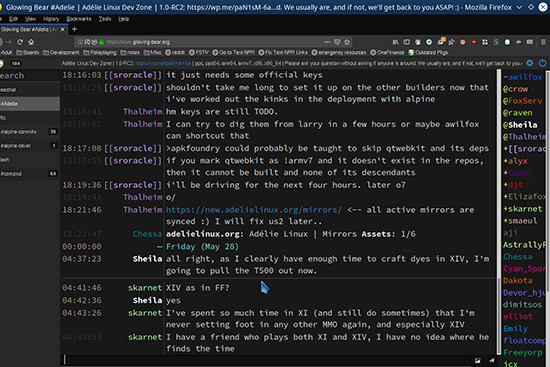
Task: Open Firefox hamburger menu
Action: pos(543,42)
